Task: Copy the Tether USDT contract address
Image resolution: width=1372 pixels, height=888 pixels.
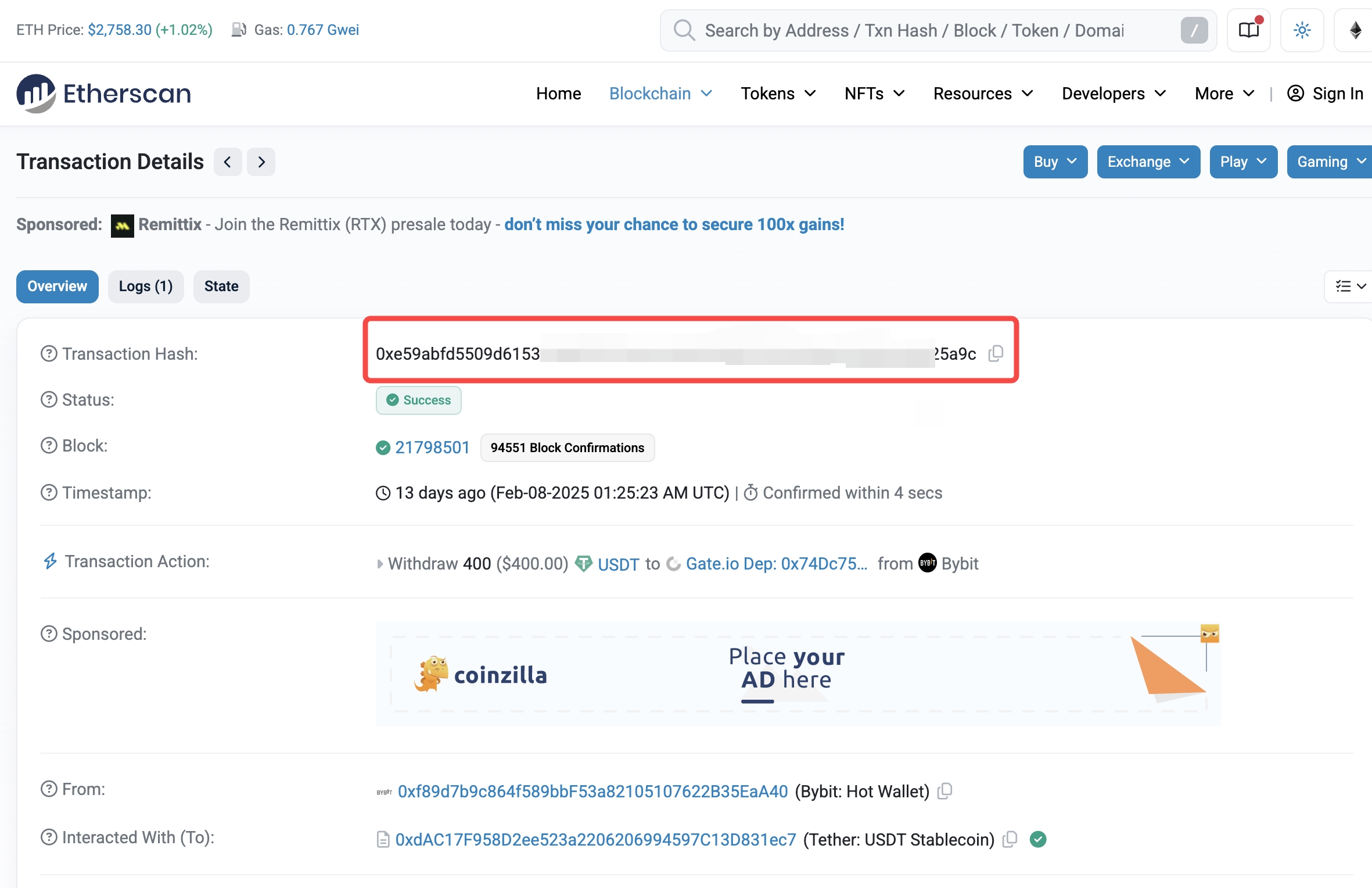Action: click(1010, 839)
